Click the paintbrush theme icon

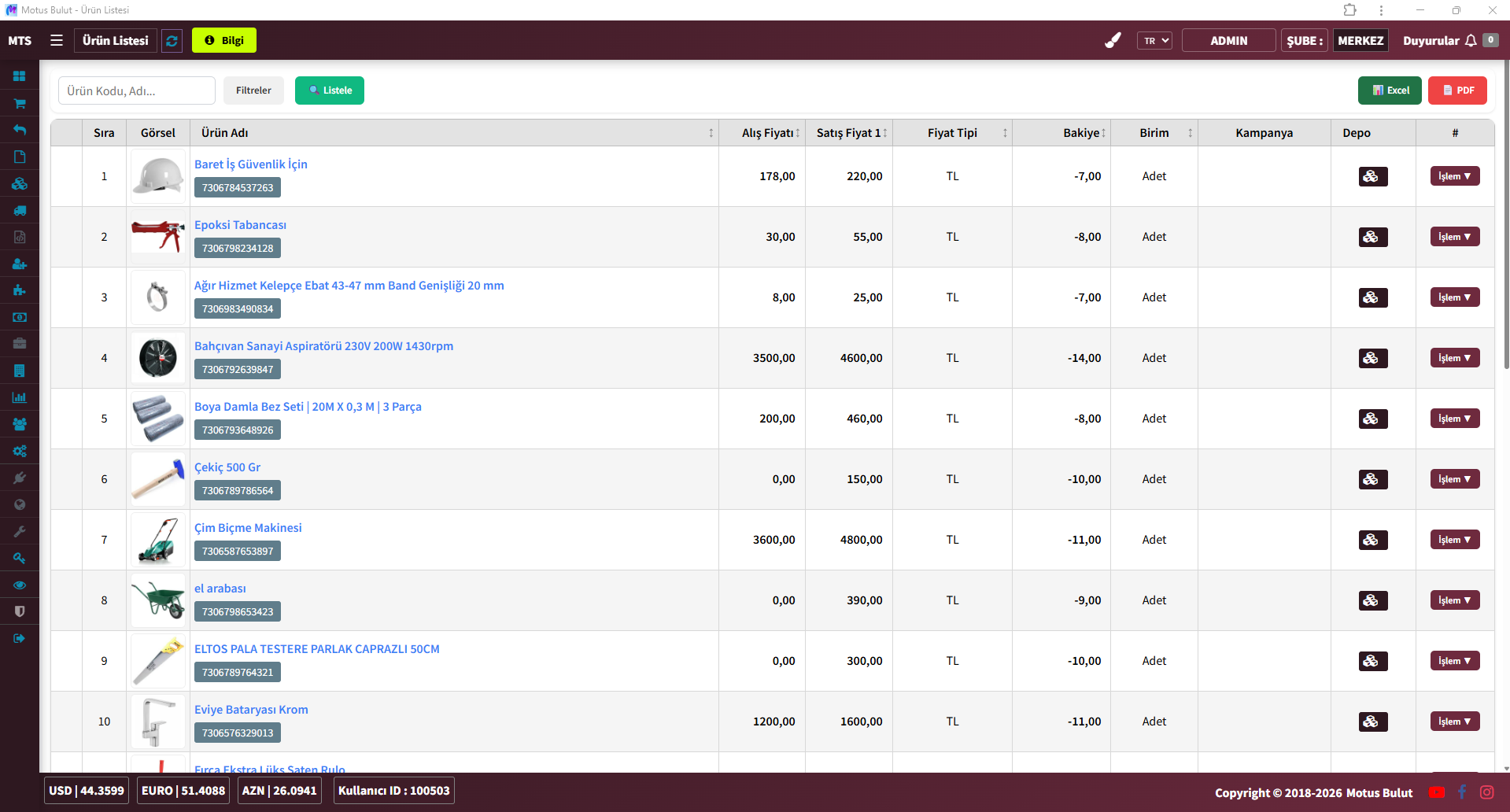tap(1113, 40)
